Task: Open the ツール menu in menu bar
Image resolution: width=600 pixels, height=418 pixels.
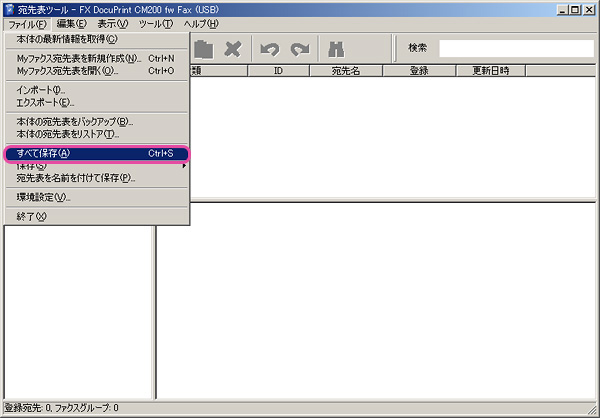Action: [x=155, y=23]
